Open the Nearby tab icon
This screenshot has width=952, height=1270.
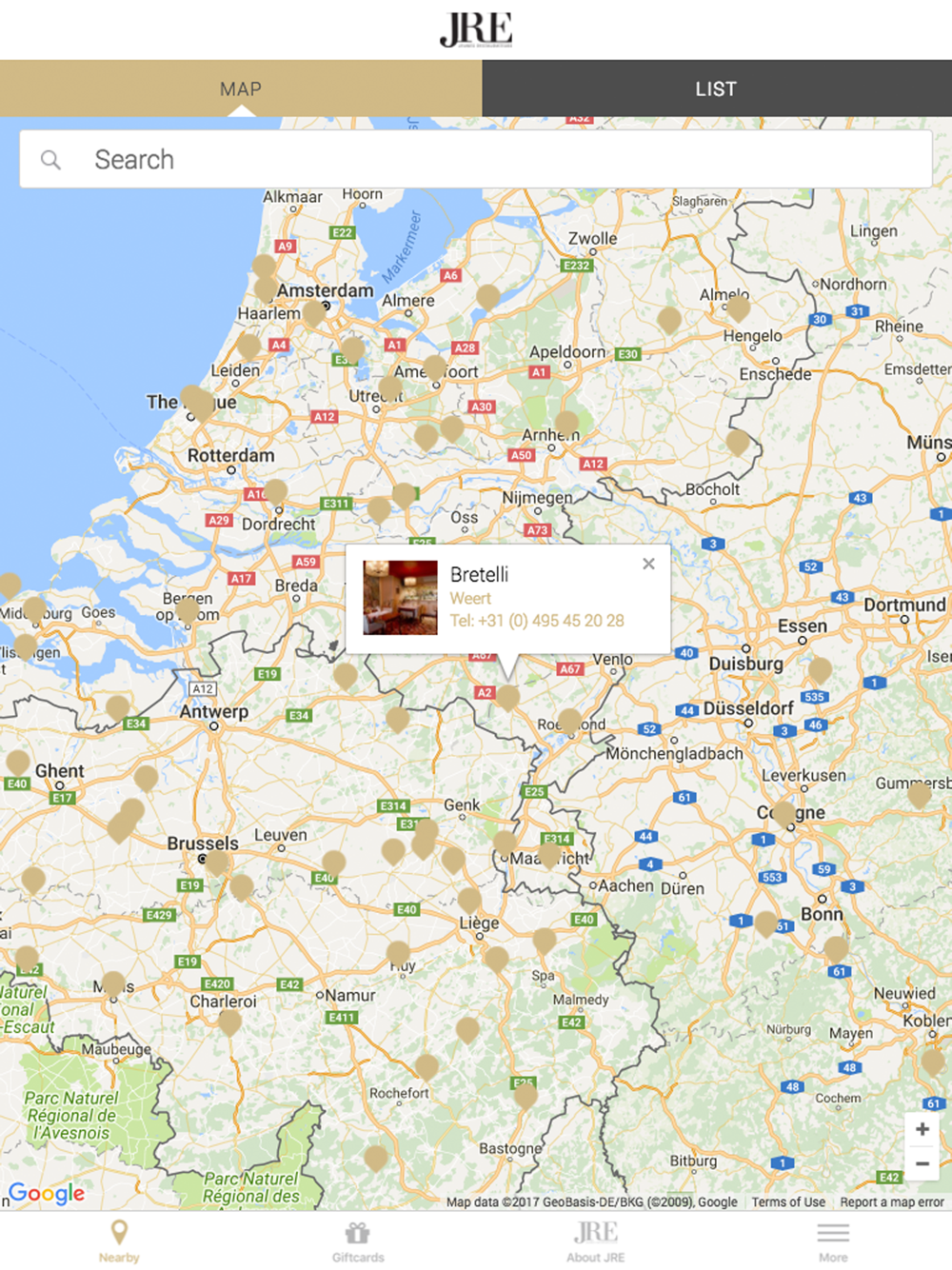coord(119,1240)
